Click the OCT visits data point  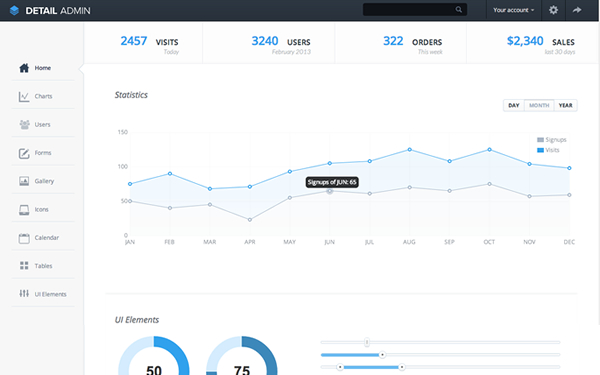[x=489, y=150]
